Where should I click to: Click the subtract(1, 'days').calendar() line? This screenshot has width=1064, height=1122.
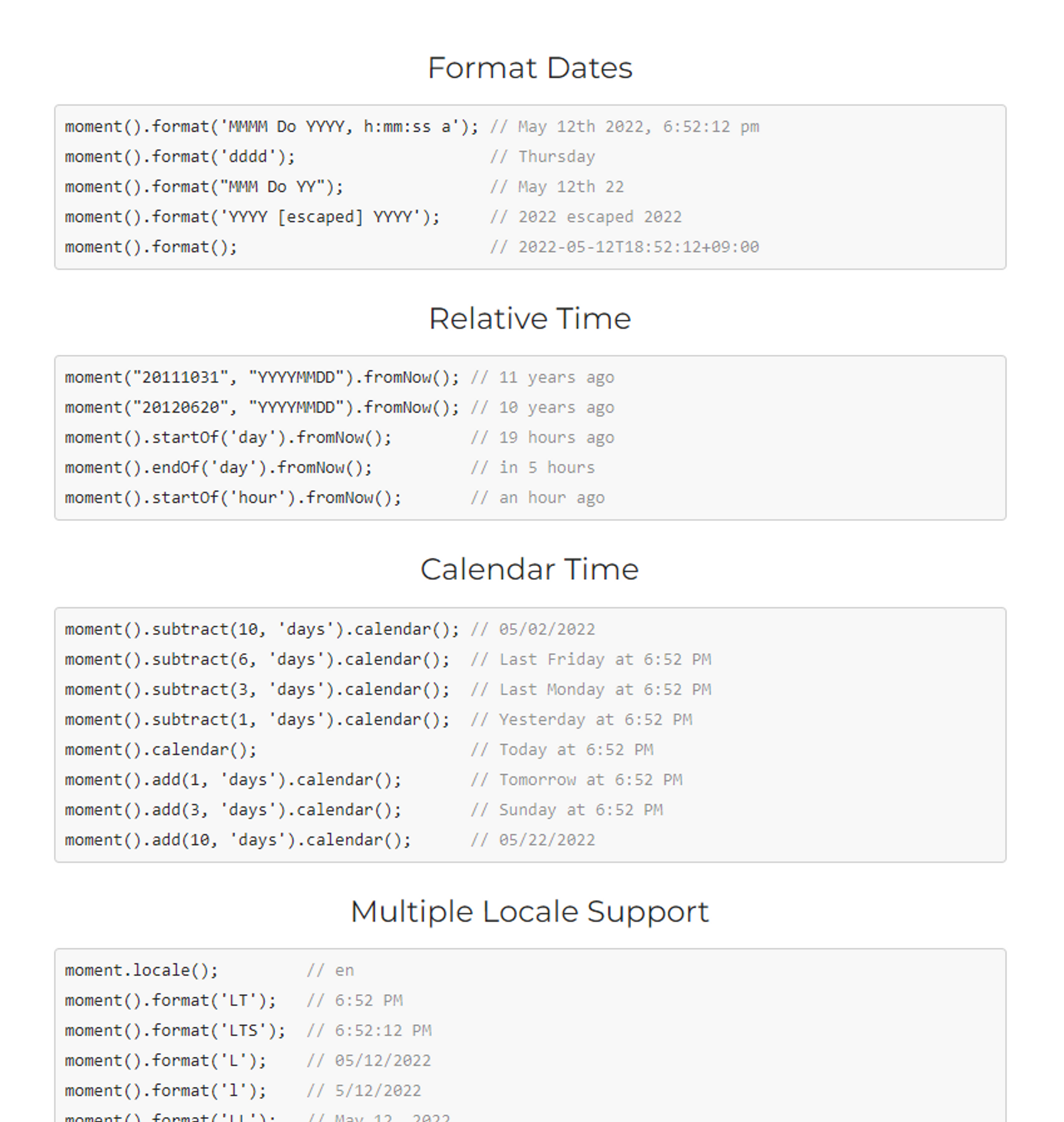click(257, 719)
